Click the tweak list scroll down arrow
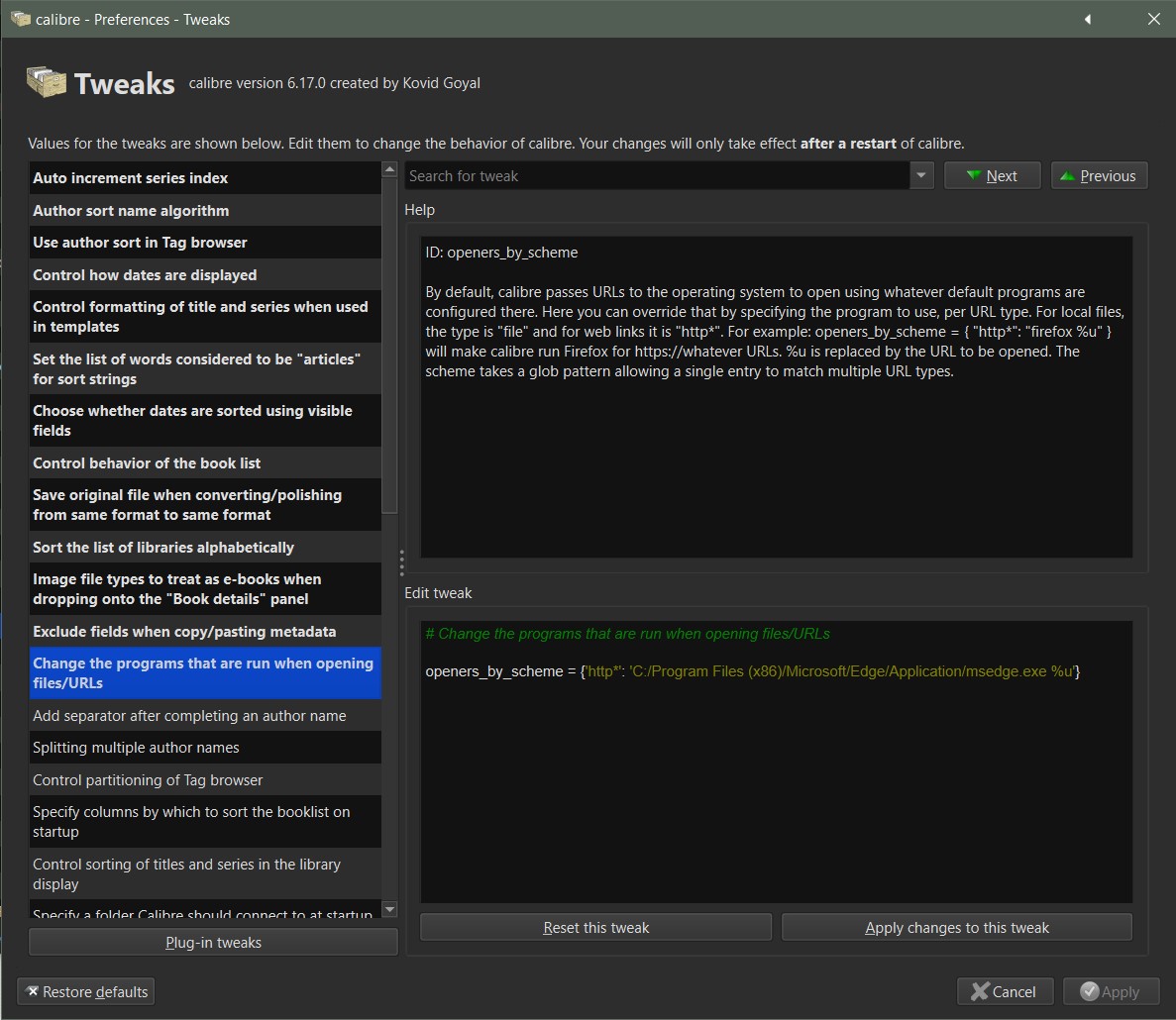The image size is (1176, 1020). point(389,910)
